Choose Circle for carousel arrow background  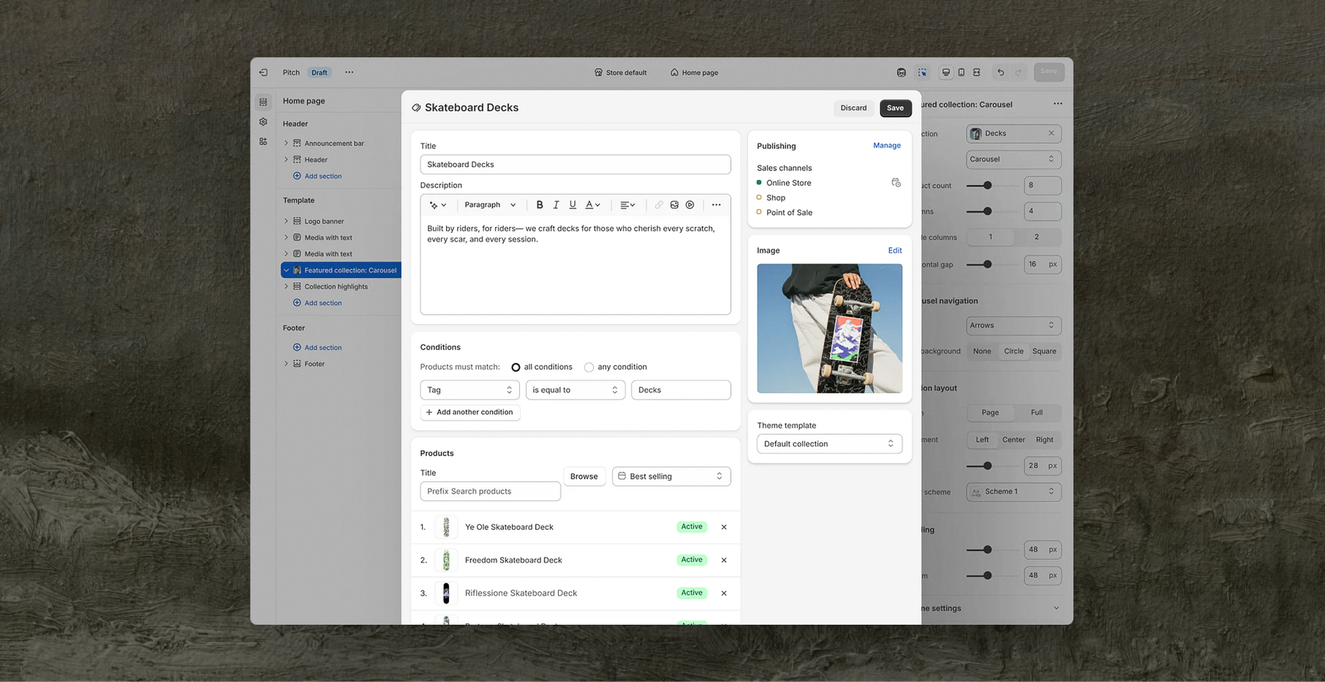coord(1013,351)
